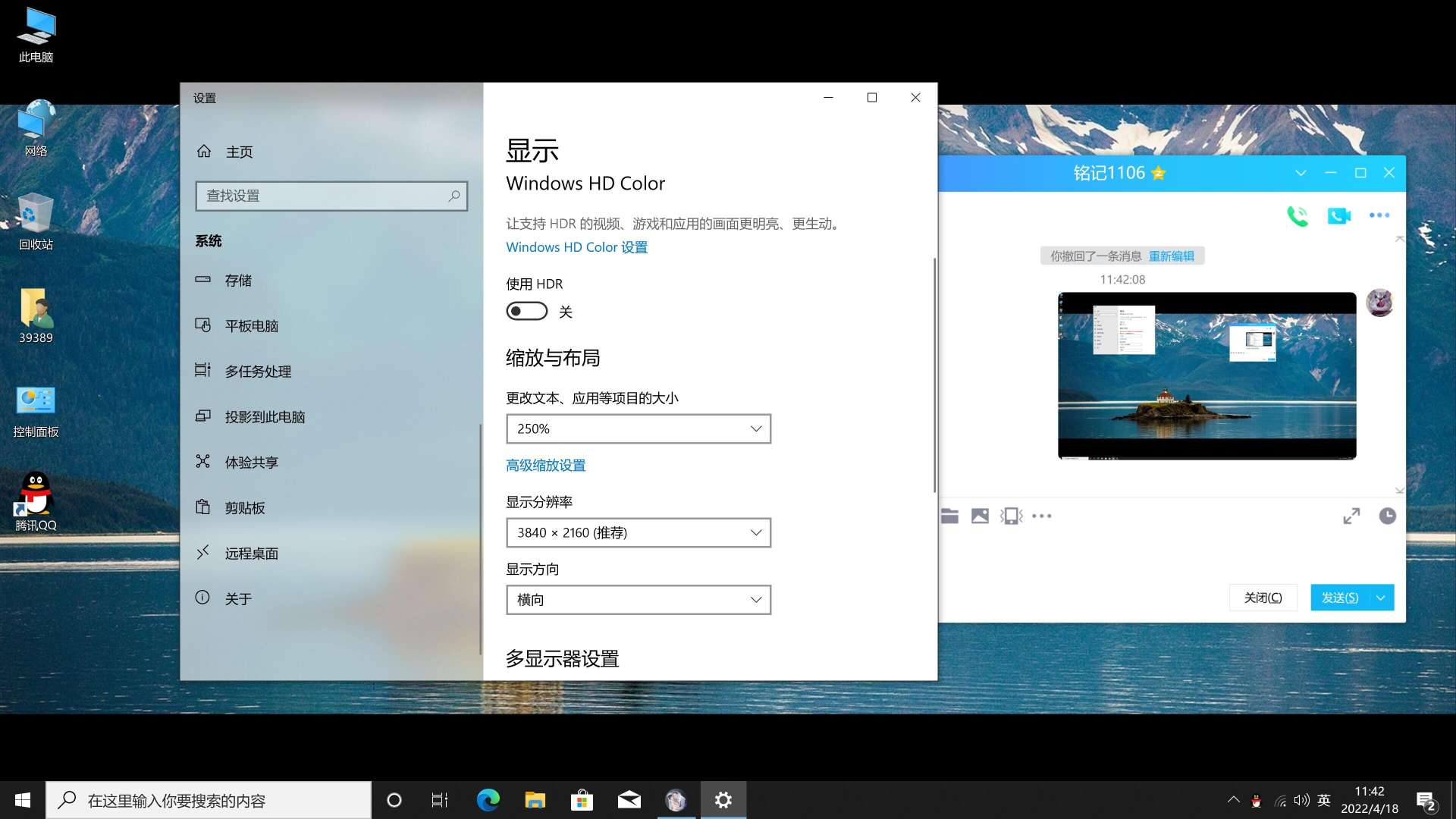The height and width of the screenshot is (819, 1456).
Task: Expand chat to fullscreen with the arrows icon
Action: (x=1351, y=516)
